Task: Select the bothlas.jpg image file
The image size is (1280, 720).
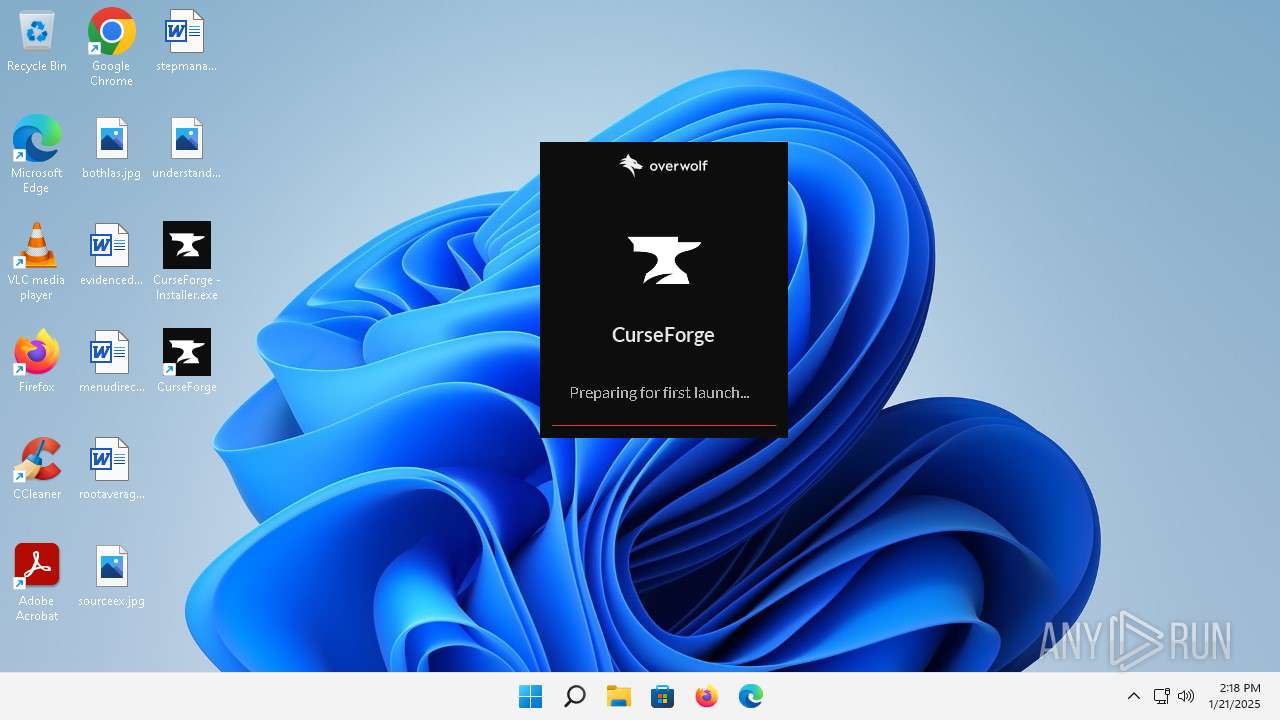Action: pyautogui.click(x=111, y=148)
